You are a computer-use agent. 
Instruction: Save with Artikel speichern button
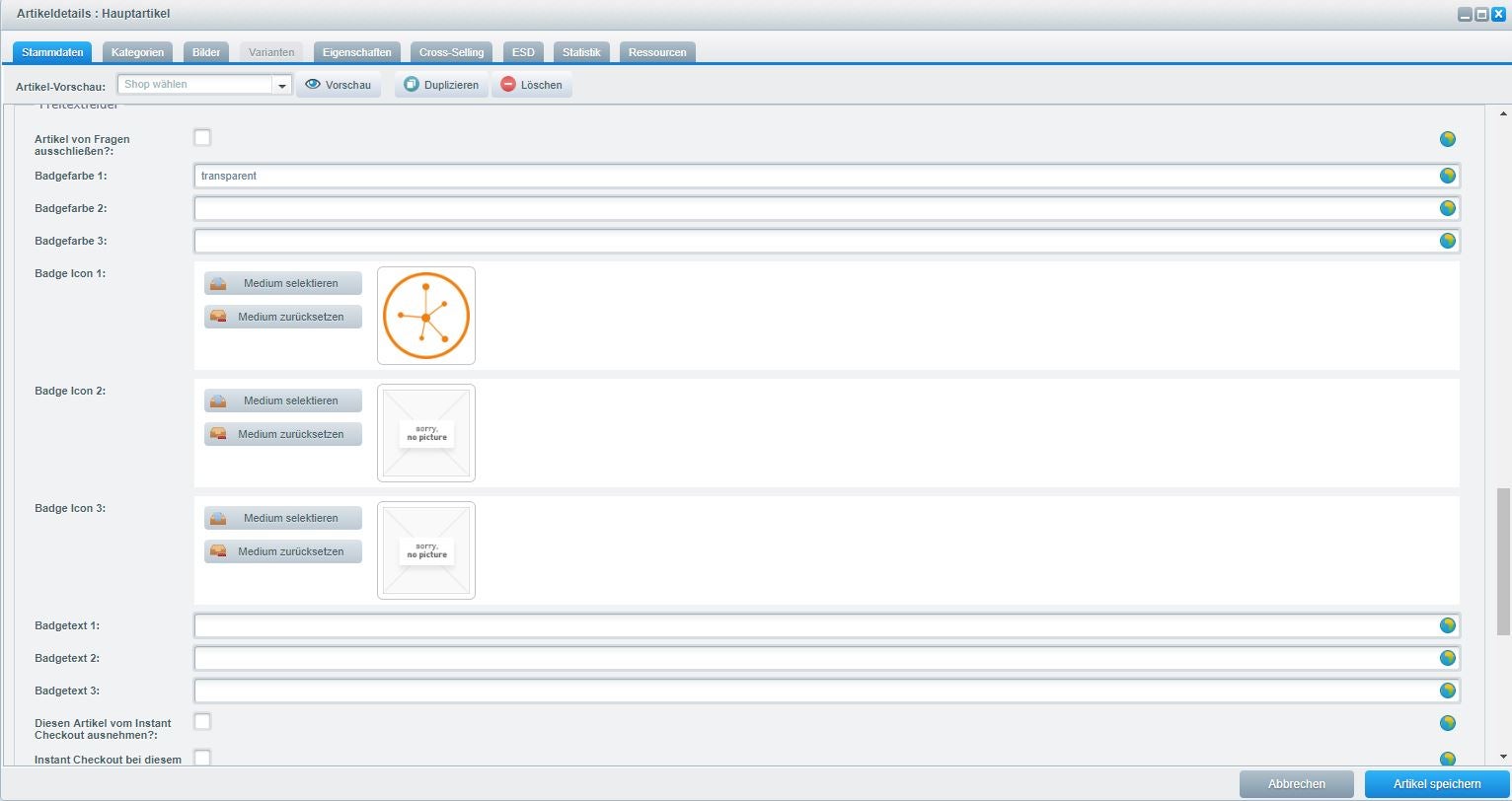[1437, 784]
